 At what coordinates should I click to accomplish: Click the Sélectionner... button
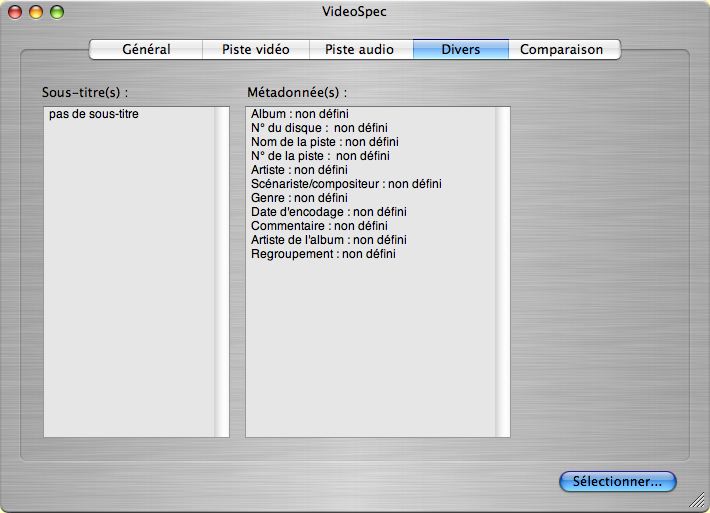[618, 481]
